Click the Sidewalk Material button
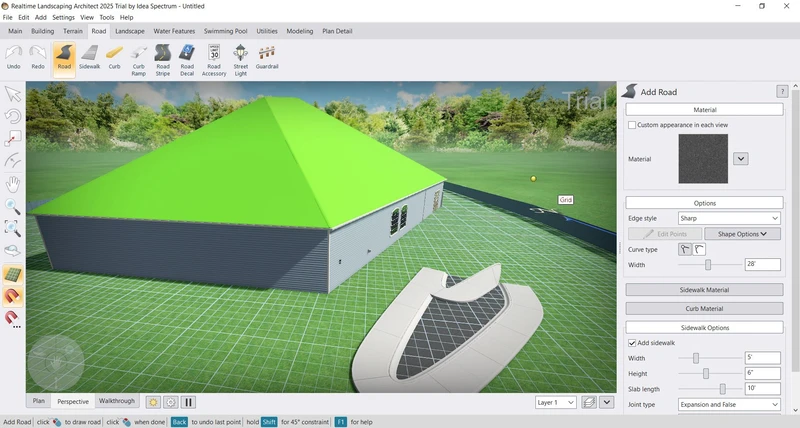This screenshot has width=800, height=428. point(704,290)
